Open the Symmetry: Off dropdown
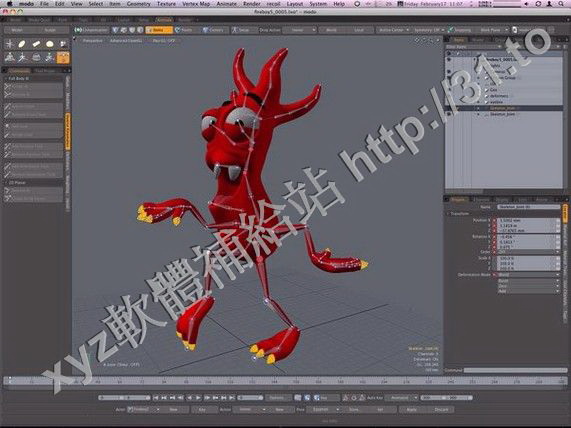The height and width of the screenshot is (428, 571). (x=429, y=30)
